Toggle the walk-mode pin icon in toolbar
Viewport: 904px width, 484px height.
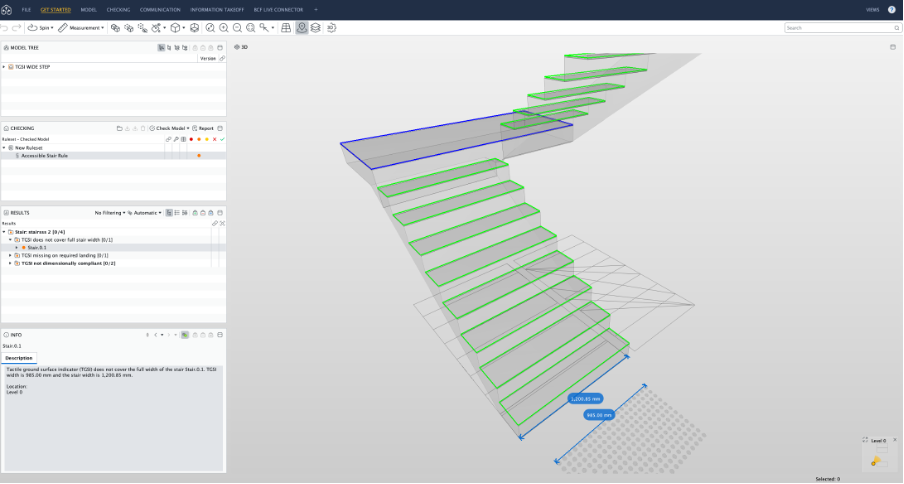click(301, 28)
